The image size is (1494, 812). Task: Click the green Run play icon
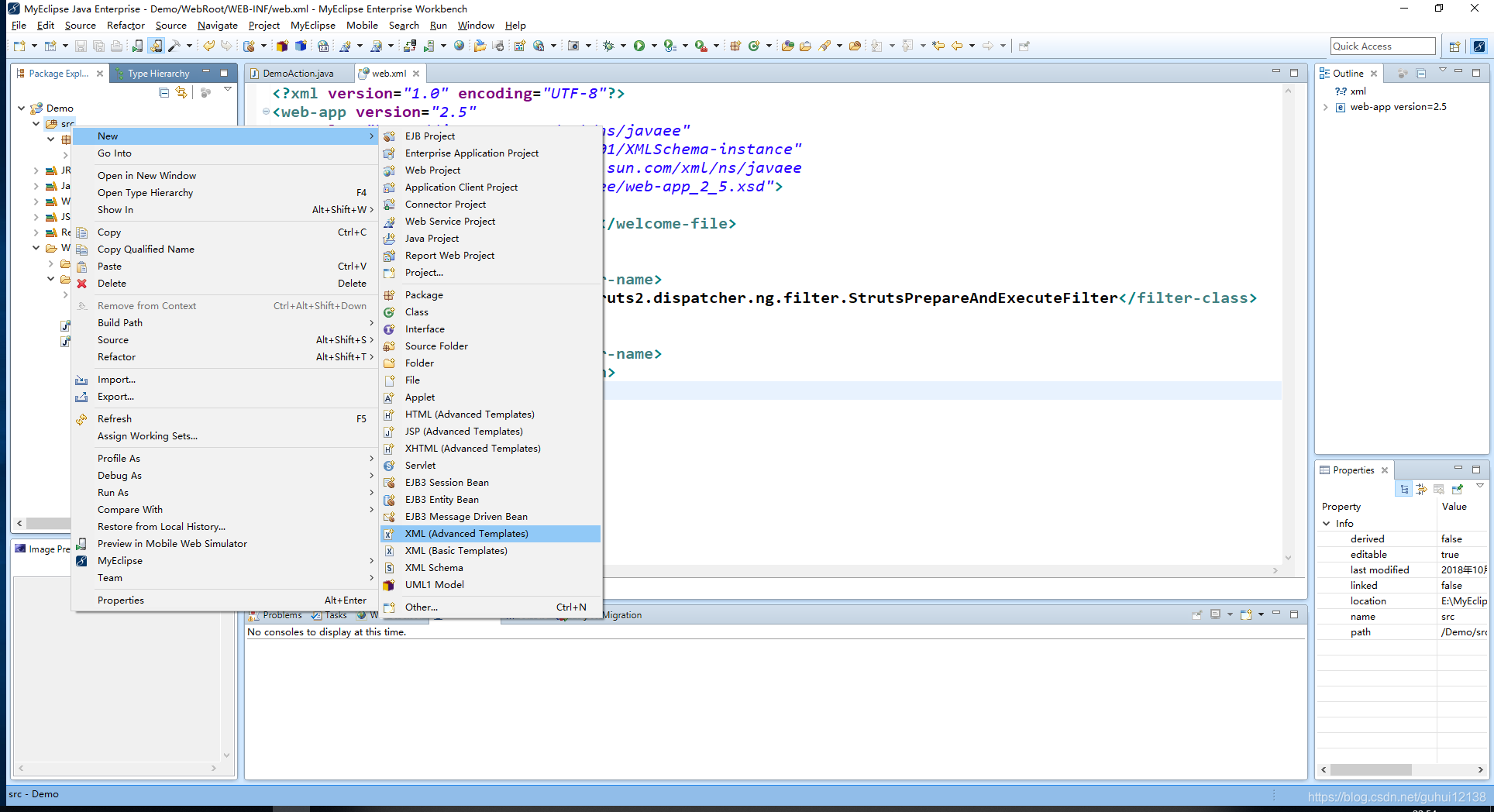pos(639,46)
